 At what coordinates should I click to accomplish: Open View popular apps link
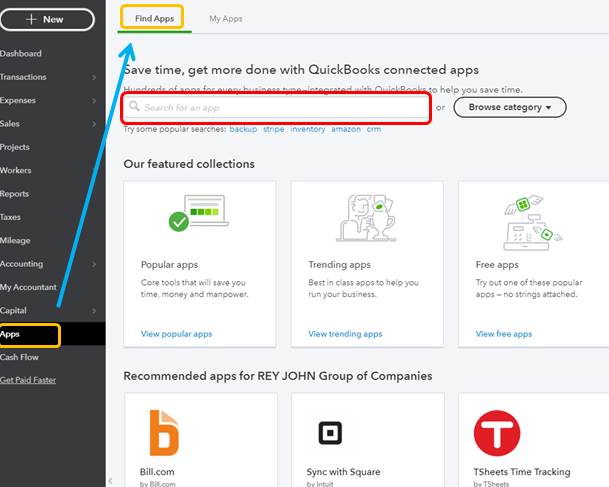[x=176, y=334]
